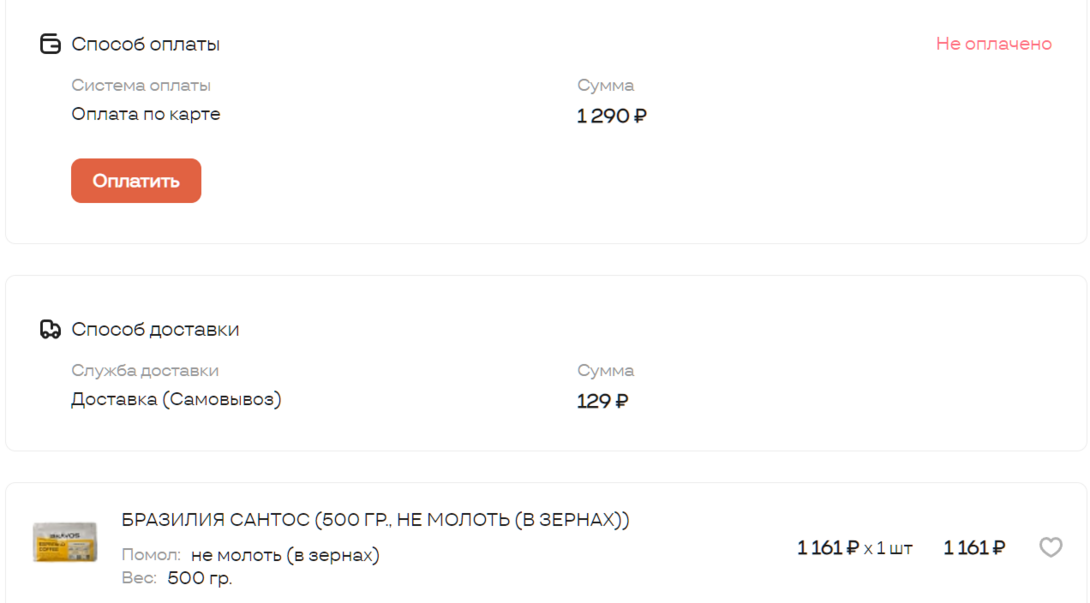
Task: Click the item total next to the heart
Action: [974, 548]
